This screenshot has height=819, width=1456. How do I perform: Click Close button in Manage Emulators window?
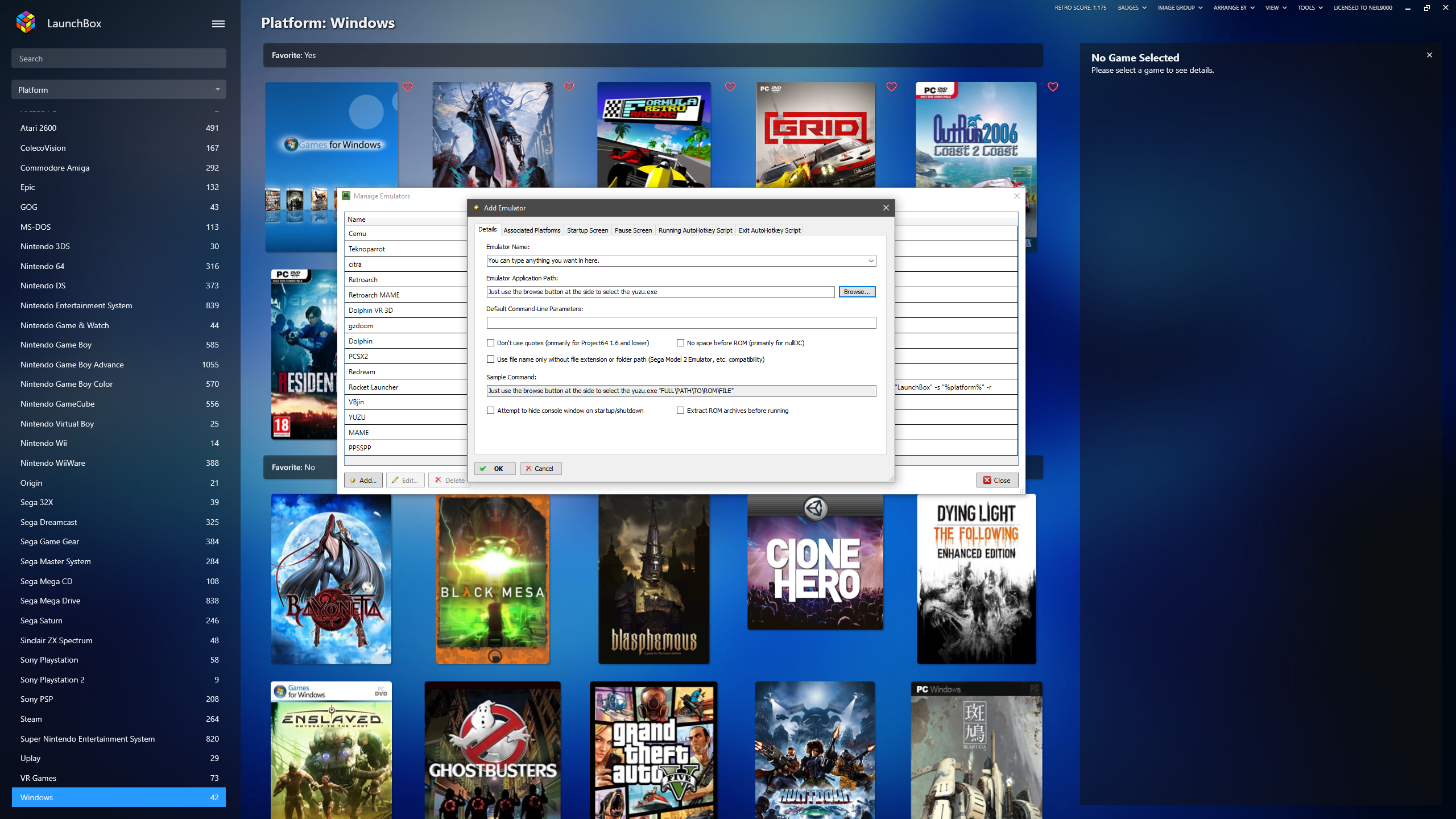(x=997, y=481)
